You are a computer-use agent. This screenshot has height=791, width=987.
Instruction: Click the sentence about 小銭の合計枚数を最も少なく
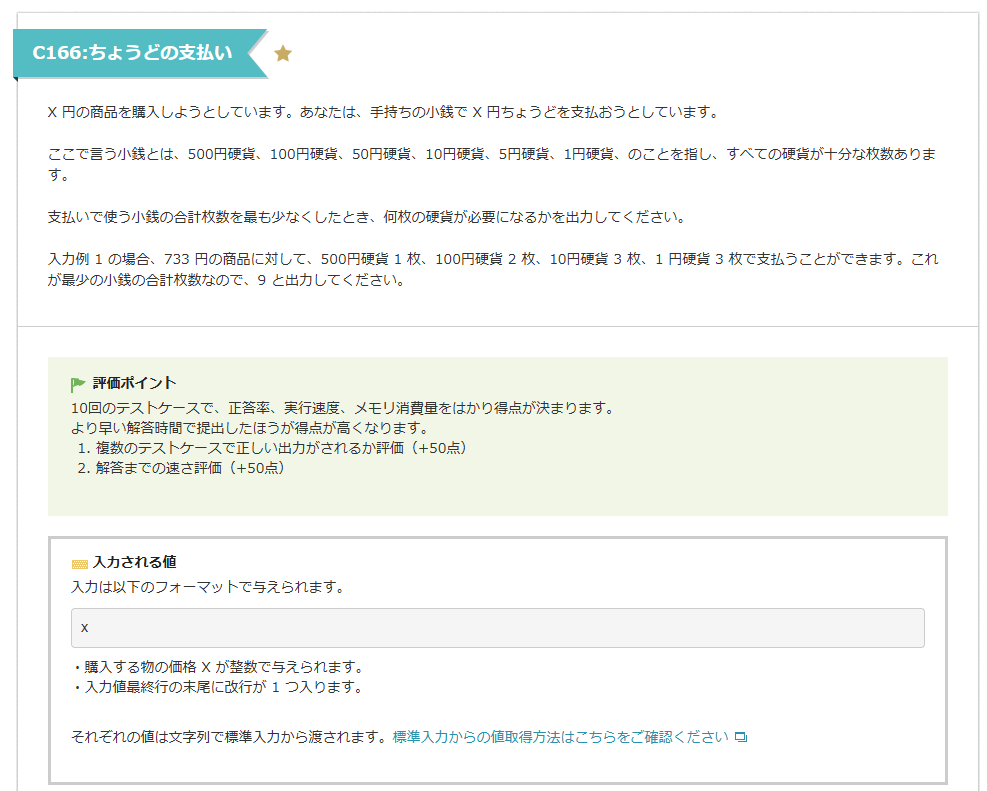[365, 217]
